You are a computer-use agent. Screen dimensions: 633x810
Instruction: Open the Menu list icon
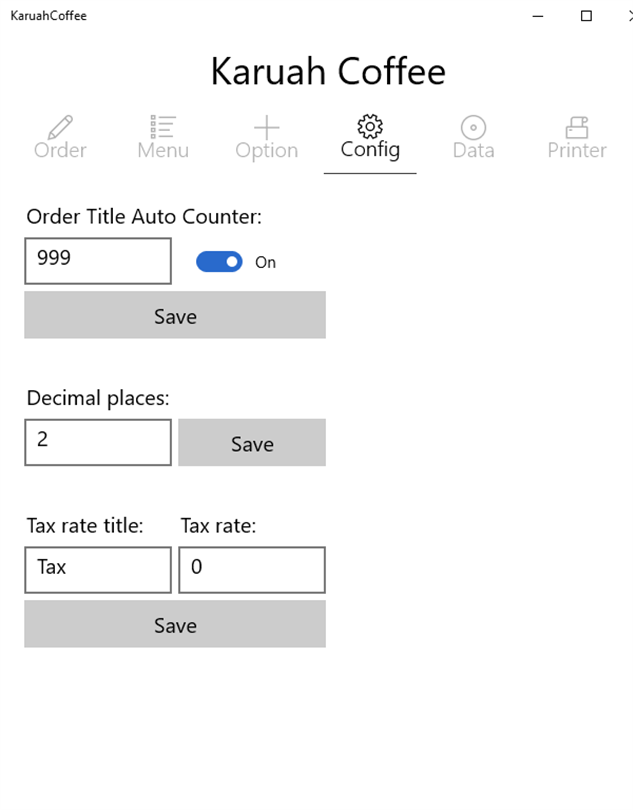[x=163, y=127]
